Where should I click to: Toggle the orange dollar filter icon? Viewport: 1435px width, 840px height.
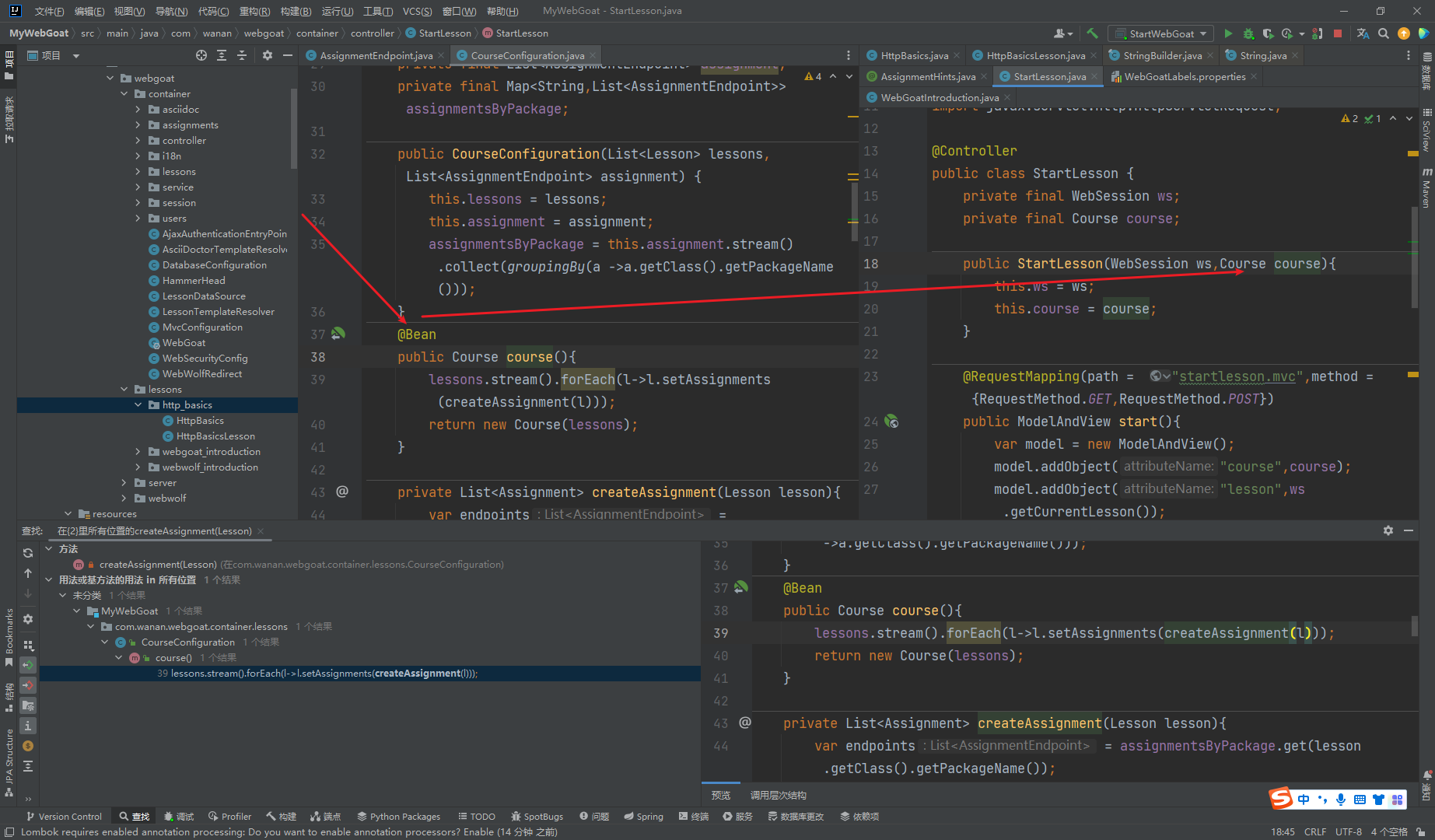28,746
